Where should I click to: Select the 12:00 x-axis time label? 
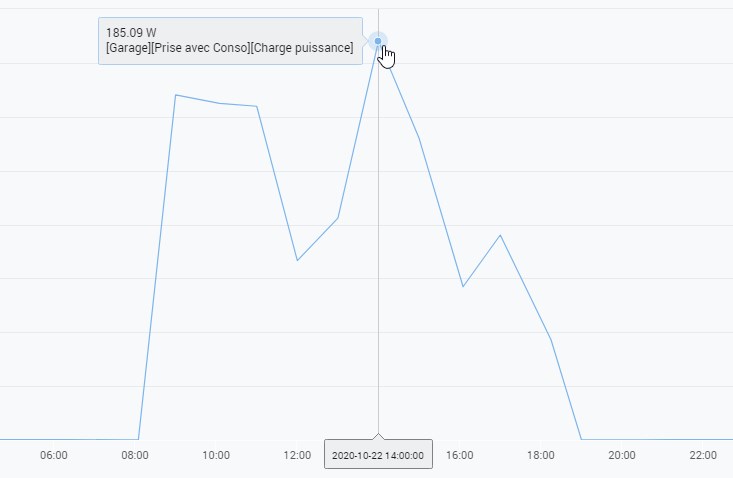(x=297, y=455)
